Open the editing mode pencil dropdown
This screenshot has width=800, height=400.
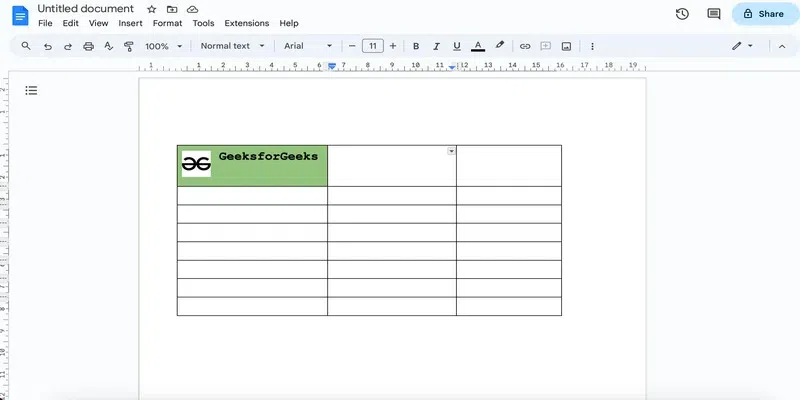coord(742,46)
